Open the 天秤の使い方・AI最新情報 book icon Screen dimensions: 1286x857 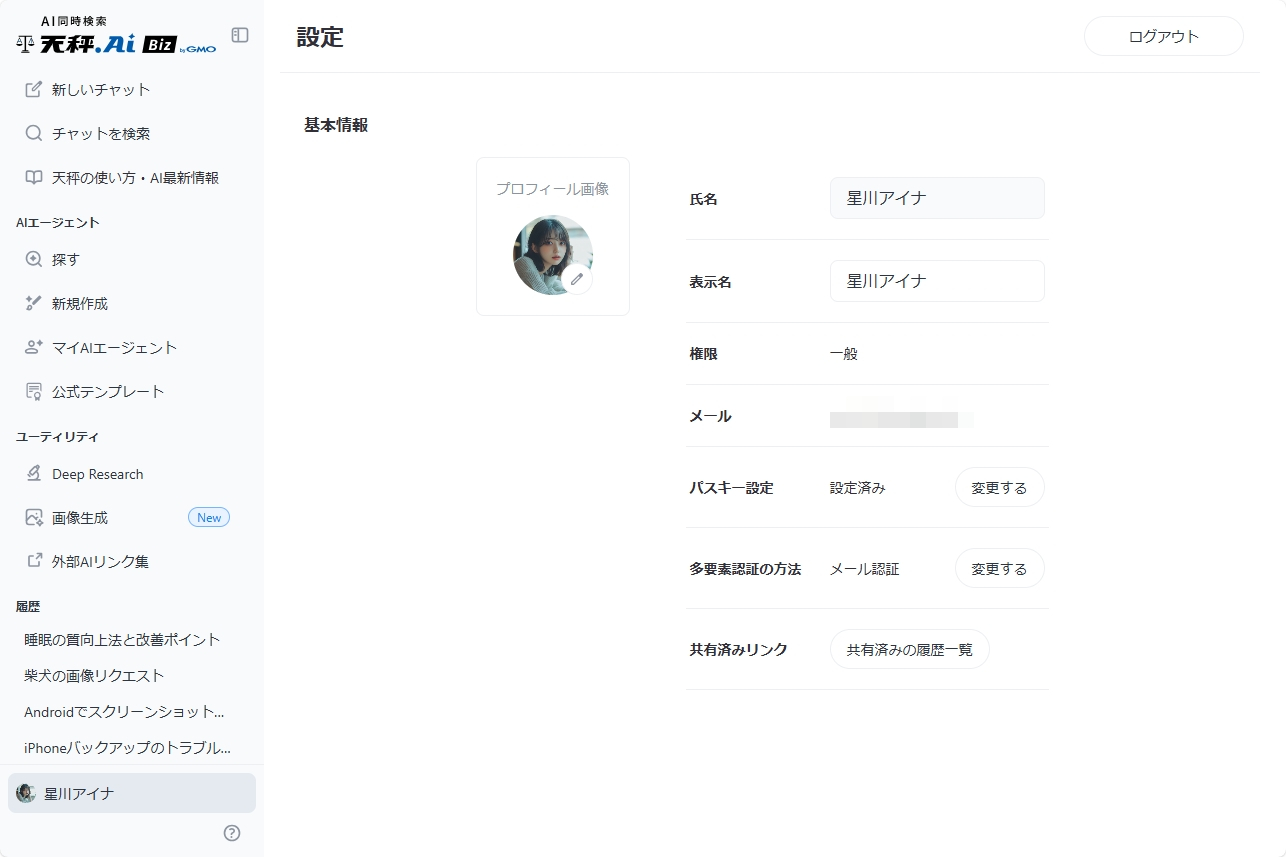pos(35,177)
